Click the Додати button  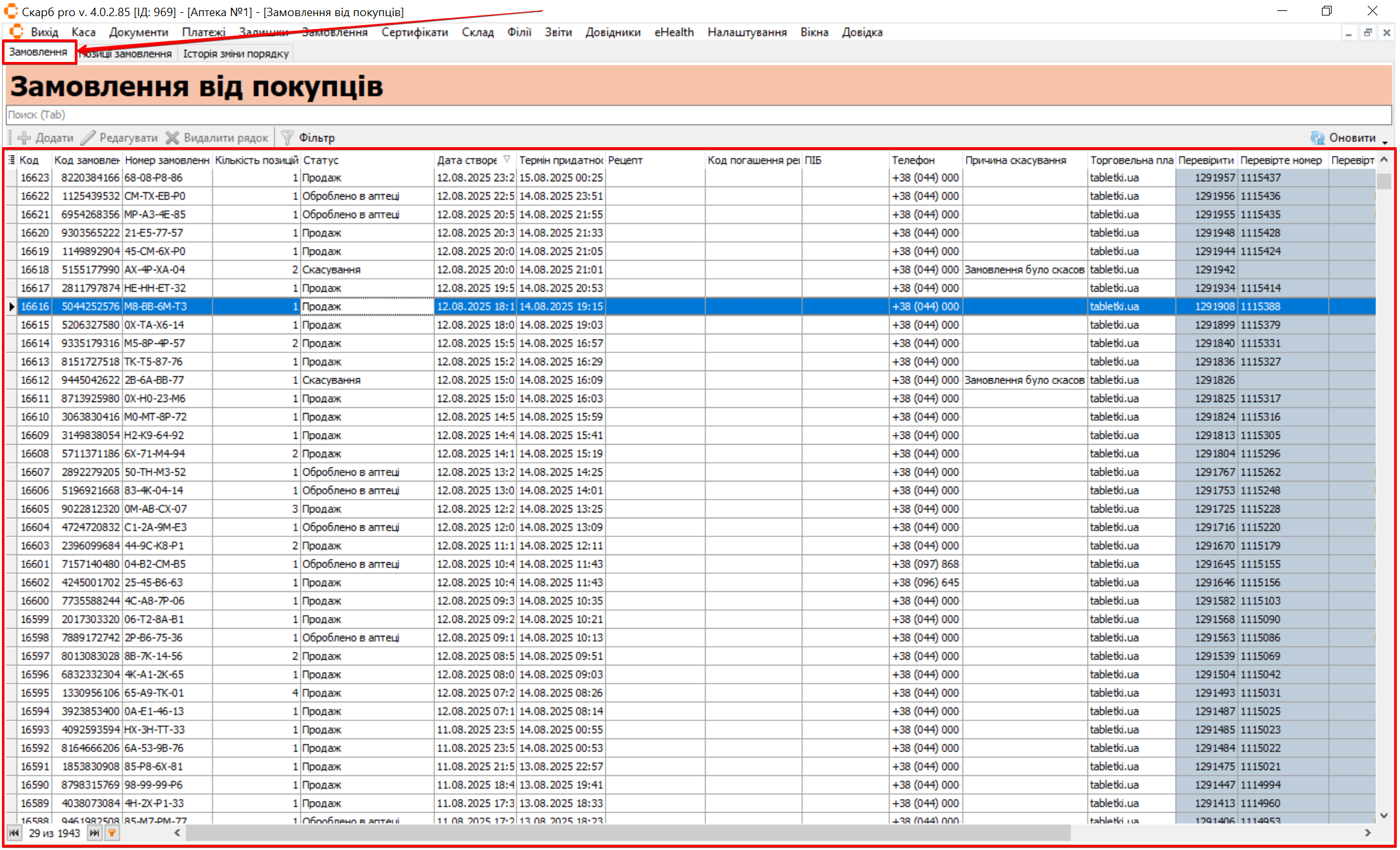pyautogui.click(x=46, y=137)
